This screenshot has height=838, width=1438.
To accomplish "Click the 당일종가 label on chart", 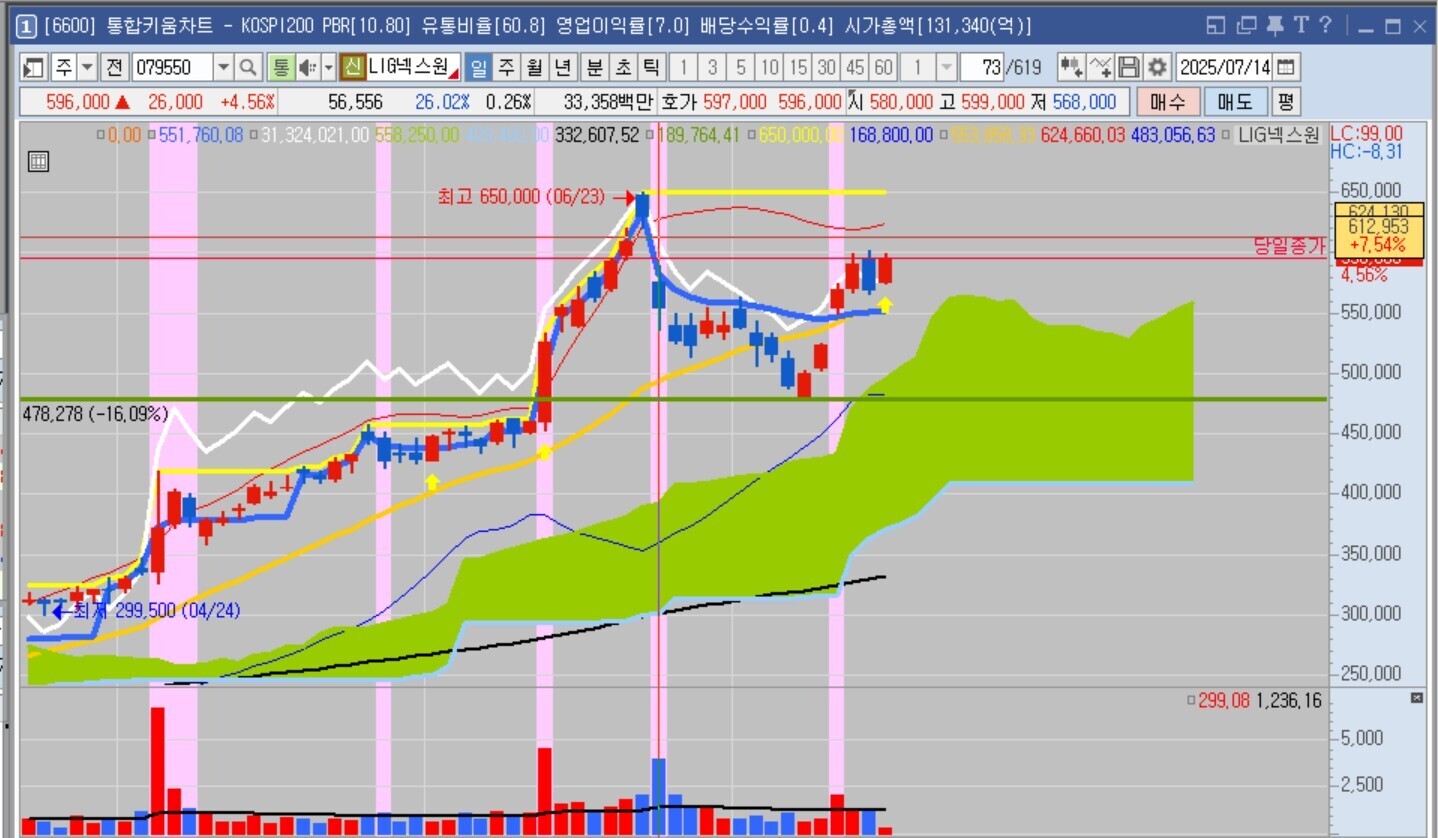I will point(1289,246).
